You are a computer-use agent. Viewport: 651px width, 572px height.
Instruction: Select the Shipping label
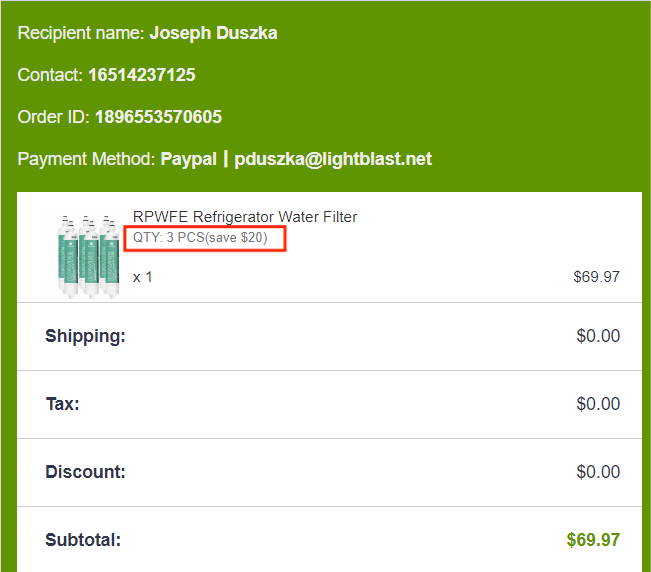85,336
